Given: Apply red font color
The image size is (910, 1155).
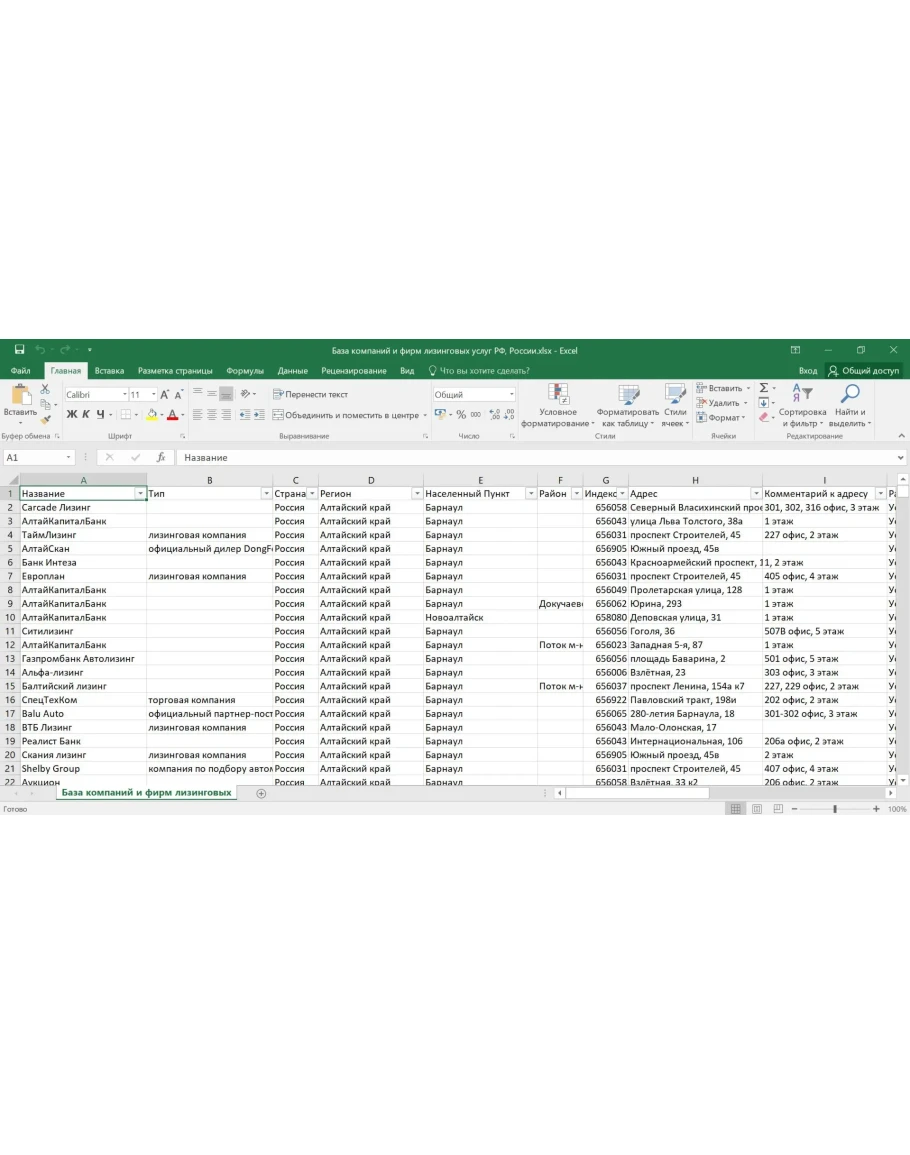Looking at the screenshot, I should point(172,415).
